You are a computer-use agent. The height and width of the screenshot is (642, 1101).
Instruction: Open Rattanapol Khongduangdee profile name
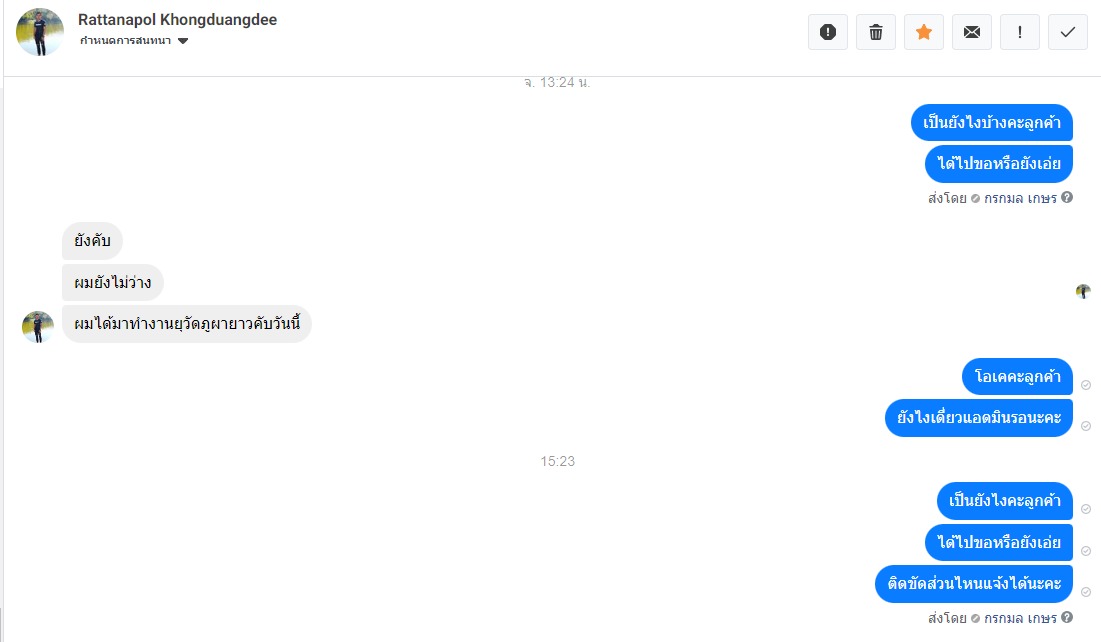tap(177, 20)
